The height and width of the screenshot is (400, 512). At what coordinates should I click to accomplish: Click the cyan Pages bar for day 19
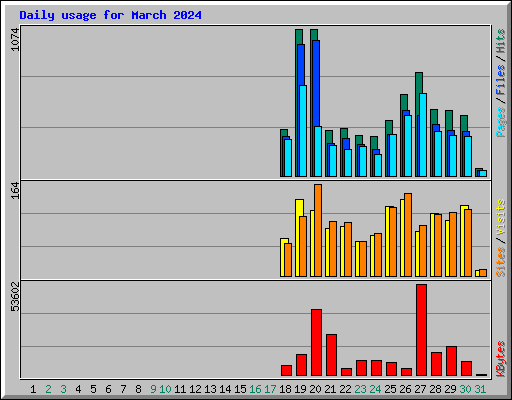point(303,131)
